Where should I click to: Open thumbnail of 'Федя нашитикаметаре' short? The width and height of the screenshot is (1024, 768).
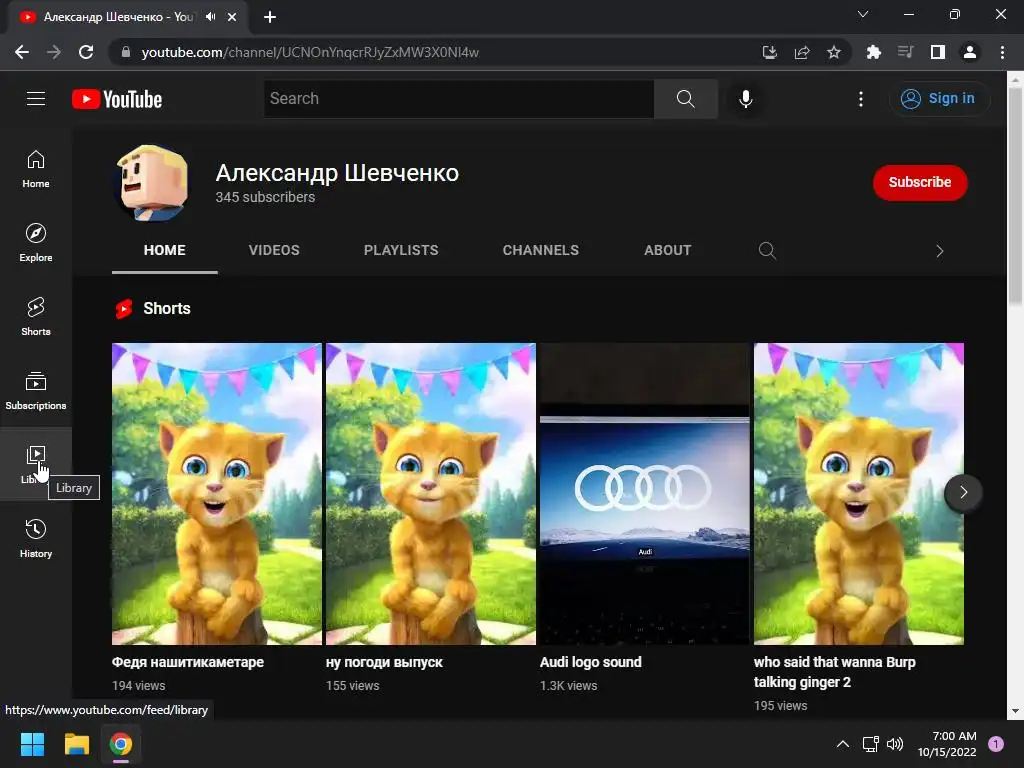coord(217,494)
